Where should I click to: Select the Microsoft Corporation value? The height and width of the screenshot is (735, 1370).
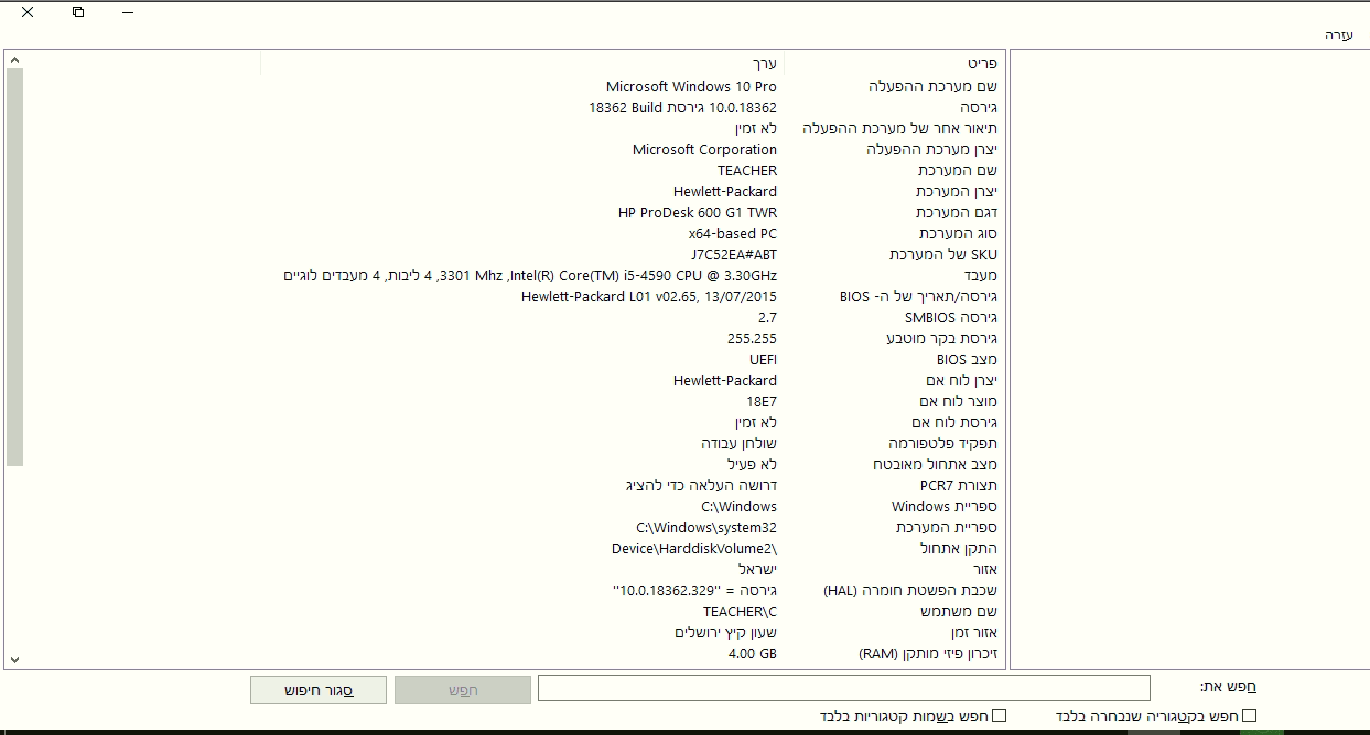coord(705,150)
